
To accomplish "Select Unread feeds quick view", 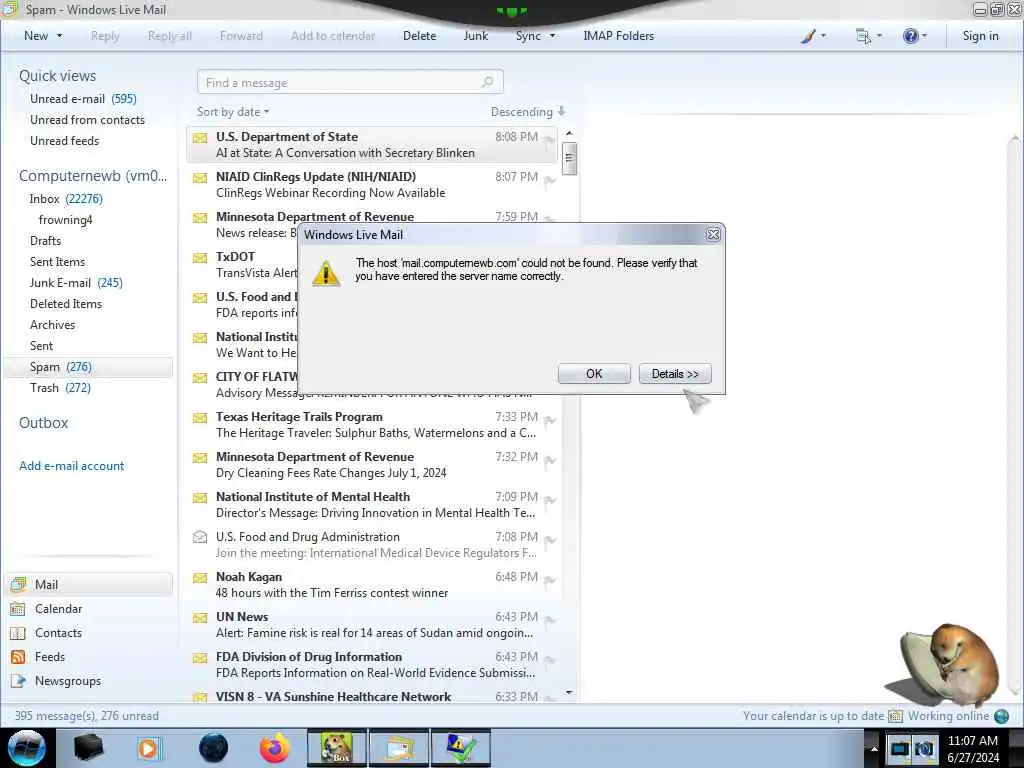I will click(x=65, y=140).
